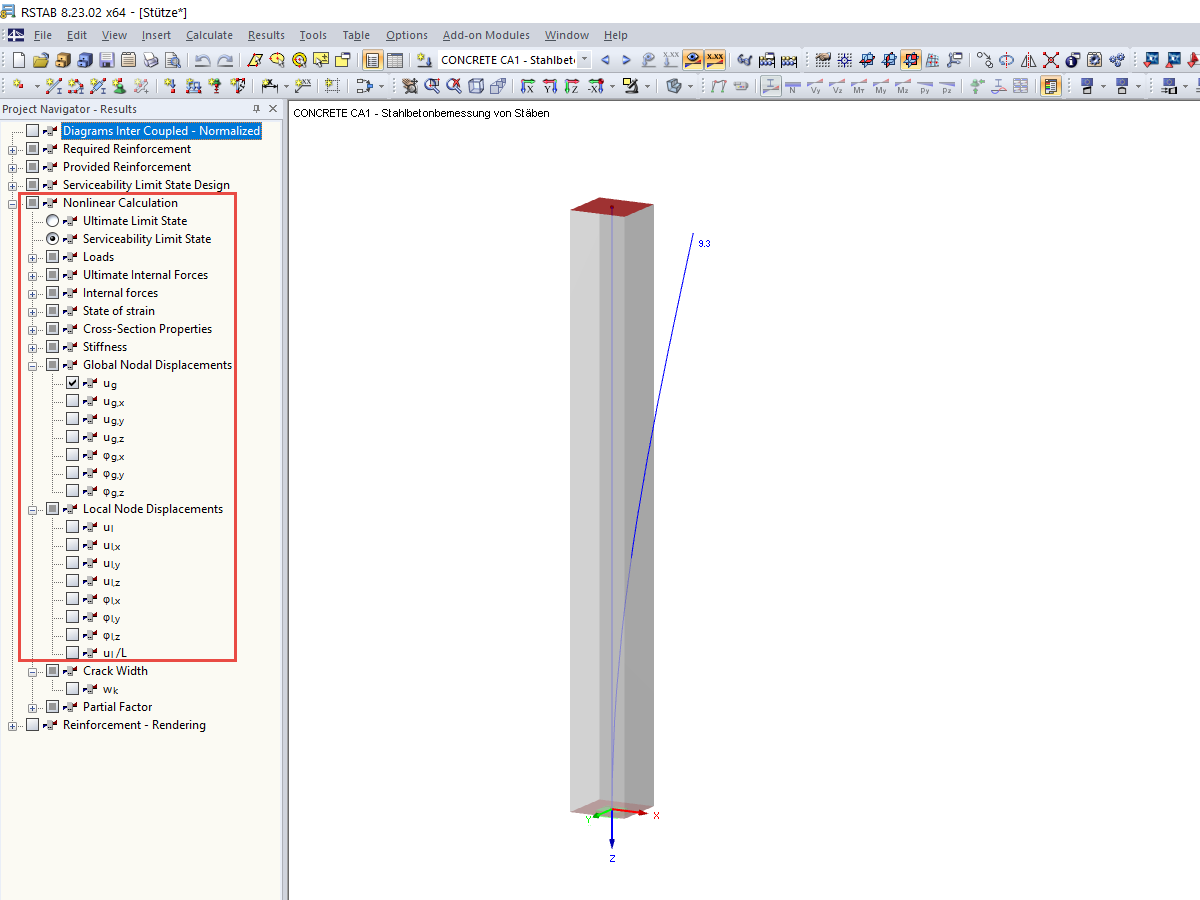
Task: Collapse the Global Nodal Displacements node
Action: point(33,365)
